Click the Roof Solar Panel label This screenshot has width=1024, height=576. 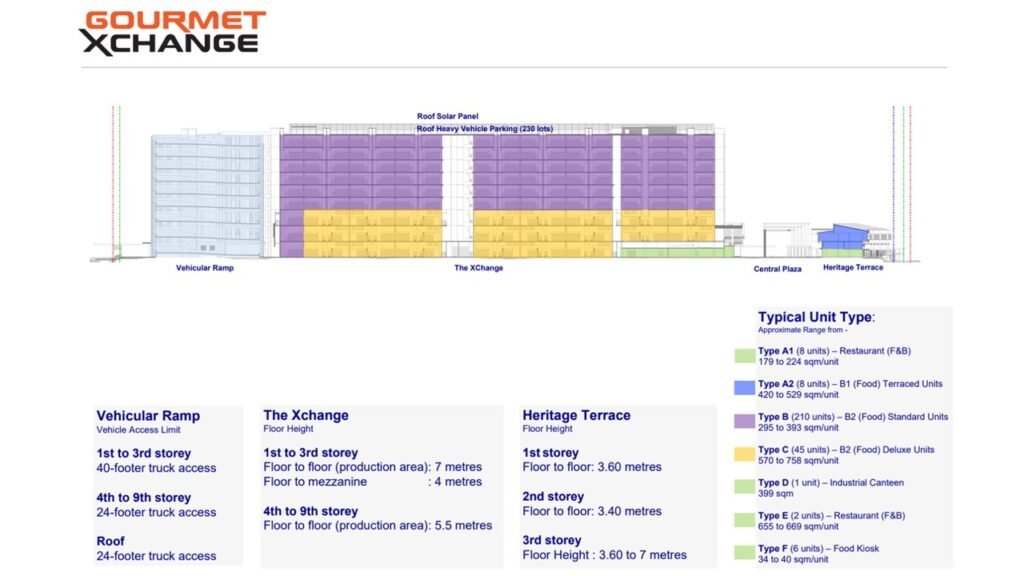pyautogui.click(x=447, y=115)
